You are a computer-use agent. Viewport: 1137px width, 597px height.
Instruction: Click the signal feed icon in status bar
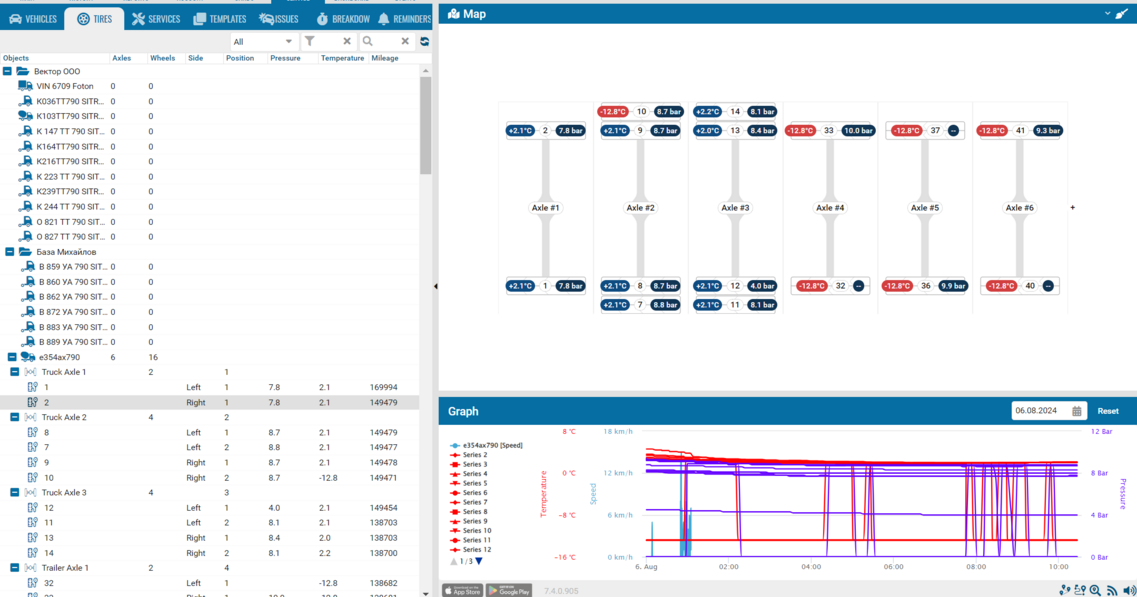[x=1112, y=591]
